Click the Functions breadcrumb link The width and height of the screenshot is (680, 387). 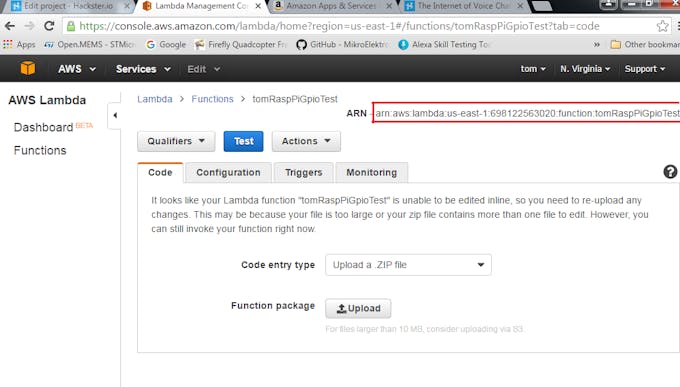212,99
